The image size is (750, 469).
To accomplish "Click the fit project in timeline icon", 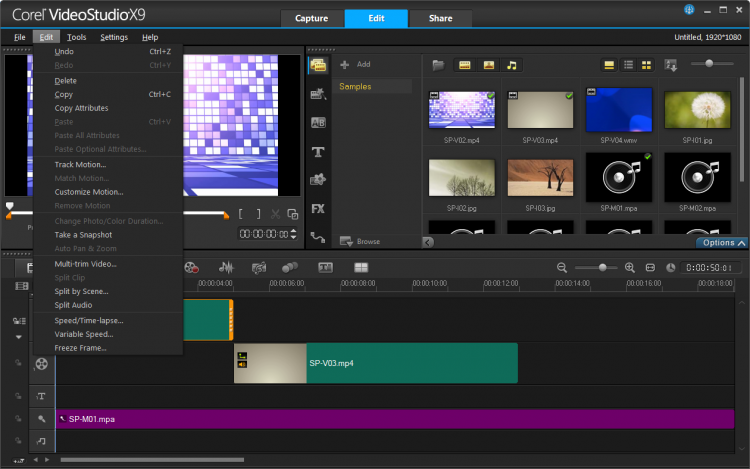I will point(650,268).
